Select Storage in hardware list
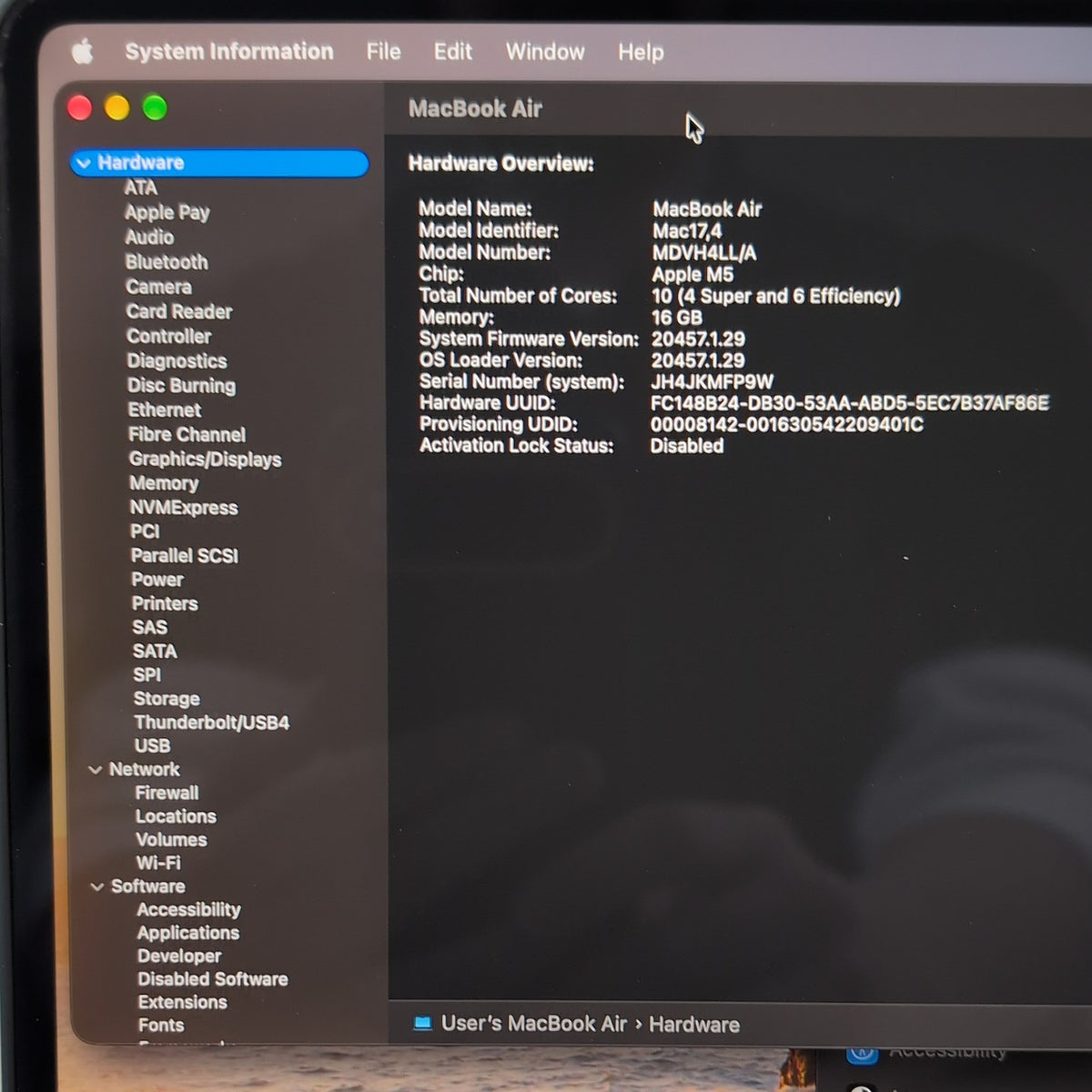 pyautogui.click(x=167, y=699)
